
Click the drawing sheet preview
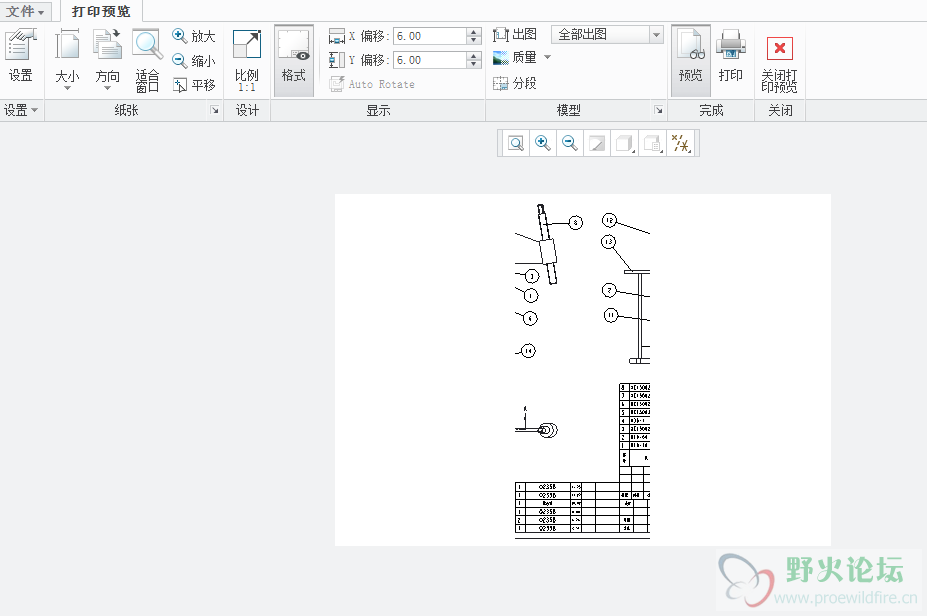tap(583, 370)
